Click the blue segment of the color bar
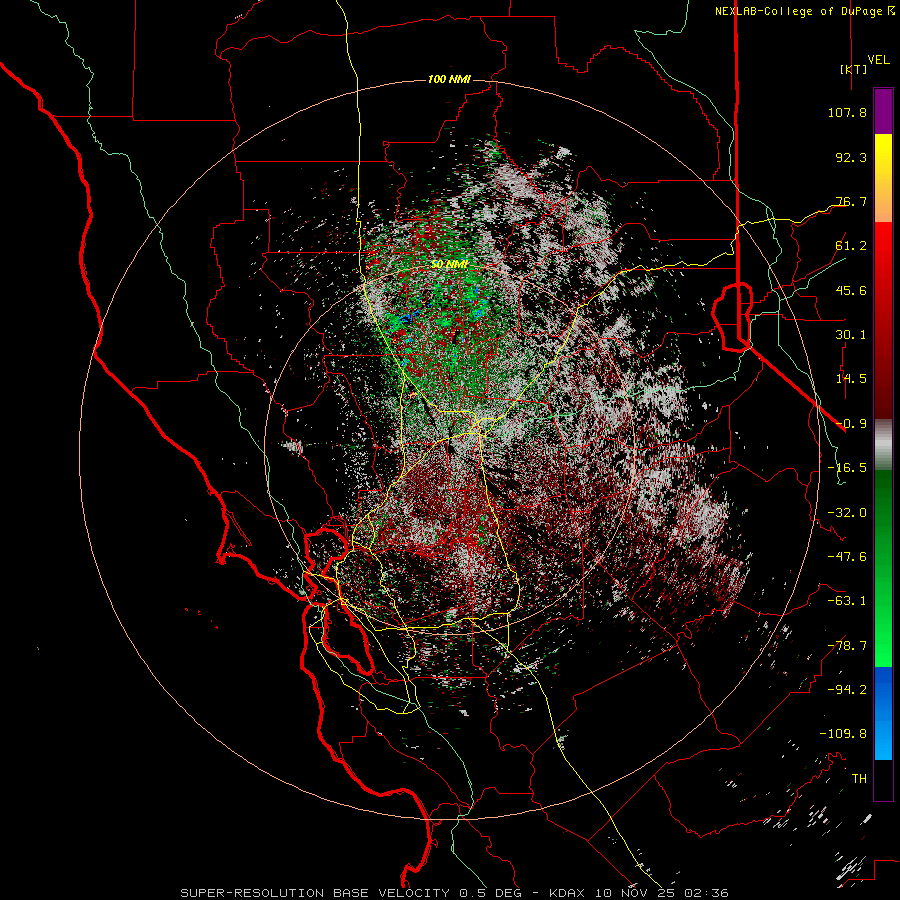This screenshot has height=900, width=900. click(x=883, y=713)
